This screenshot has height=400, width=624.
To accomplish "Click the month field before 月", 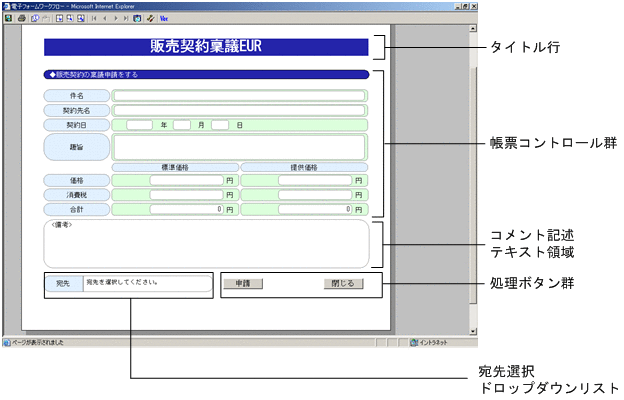I will click(x=182, y=125).
